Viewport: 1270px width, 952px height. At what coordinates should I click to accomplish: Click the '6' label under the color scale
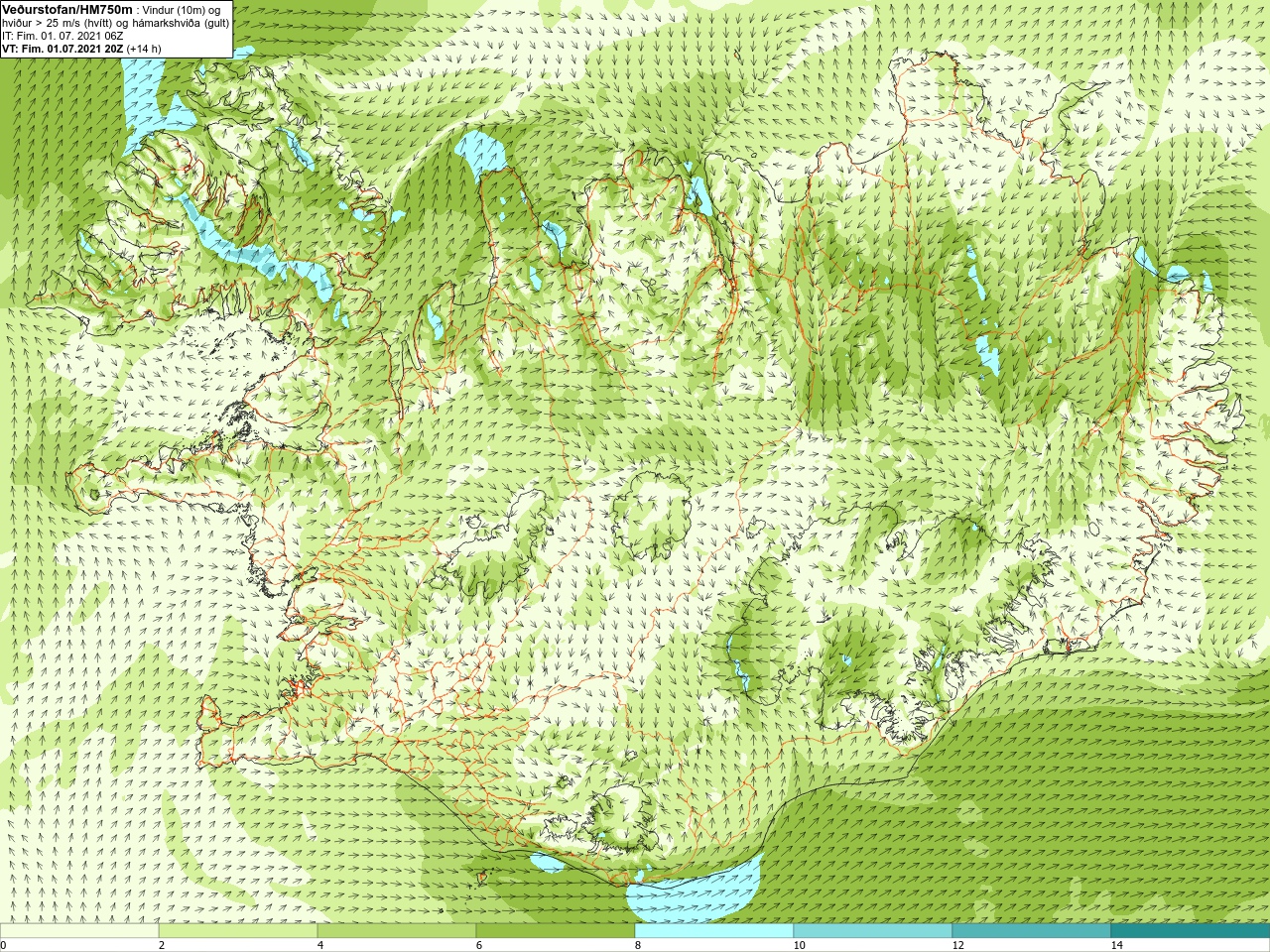pyautogui.click(x=479, y=945)
